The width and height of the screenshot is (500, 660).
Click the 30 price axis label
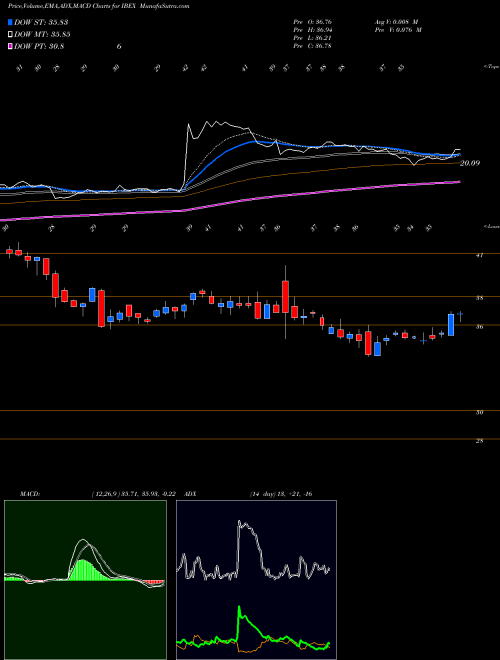coord(479,412)
